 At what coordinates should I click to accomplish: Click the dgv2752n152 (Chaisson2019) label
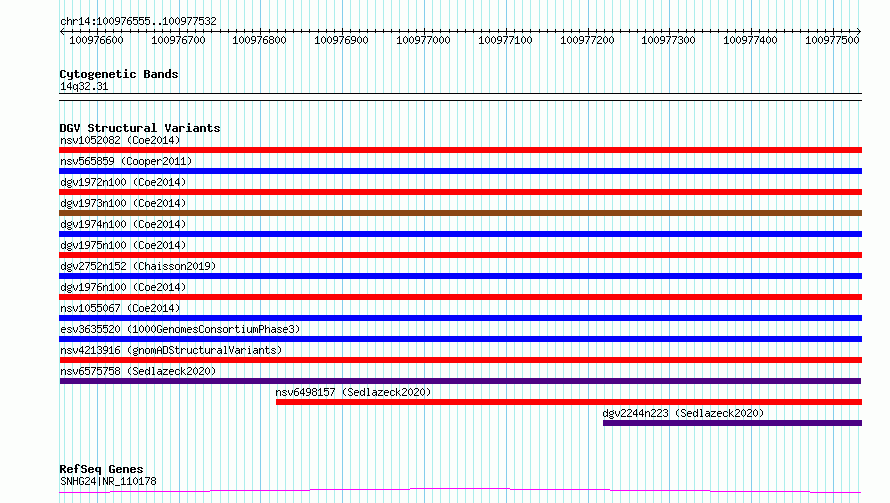click(138, 266)
